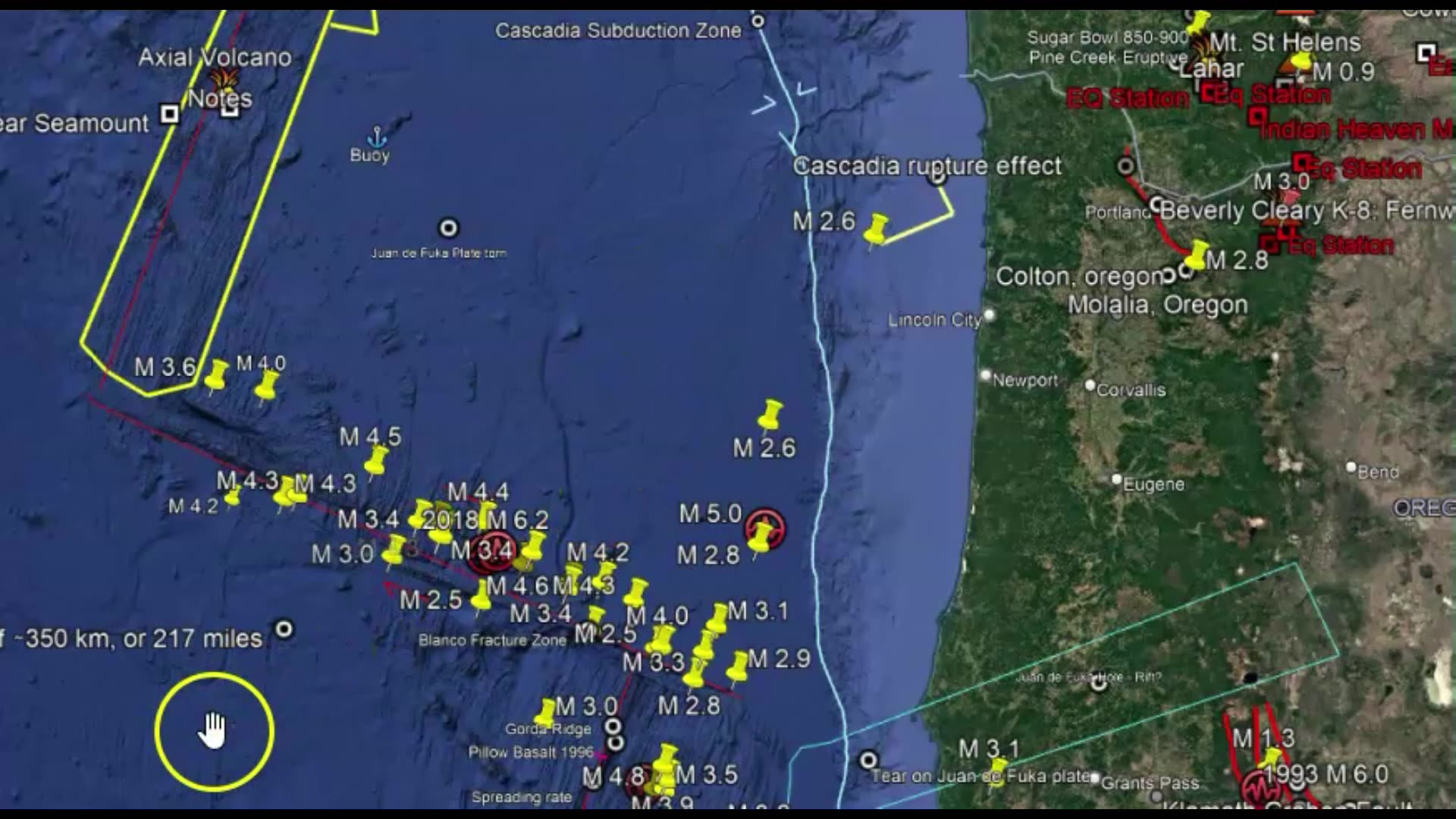Click the Juan de Fuka Plate torn placemark

click(x=449, y=228)
